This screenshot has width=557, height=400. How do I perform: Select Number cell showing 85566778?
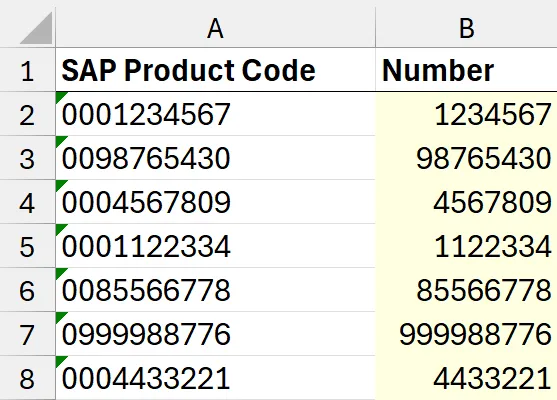click(x=466, y=290)
